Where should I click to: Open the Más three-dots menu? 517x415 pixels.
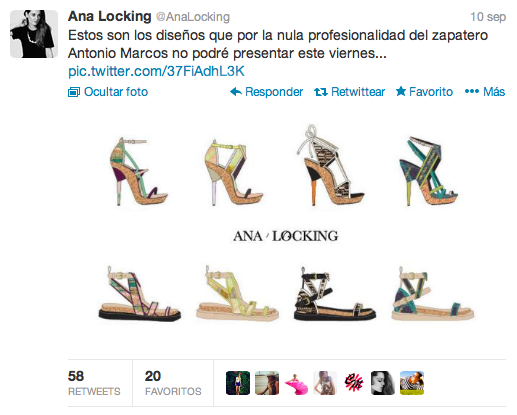click(x=485, y=91)
